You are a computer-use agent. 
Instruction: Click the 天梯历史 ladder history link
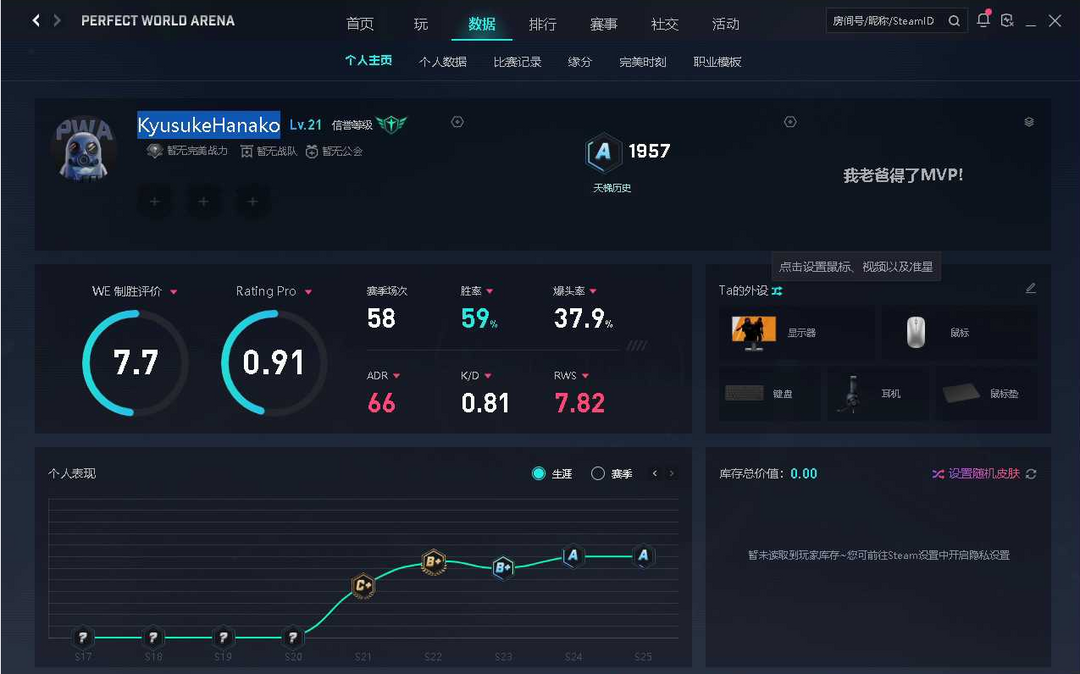[x=612, y=188]
